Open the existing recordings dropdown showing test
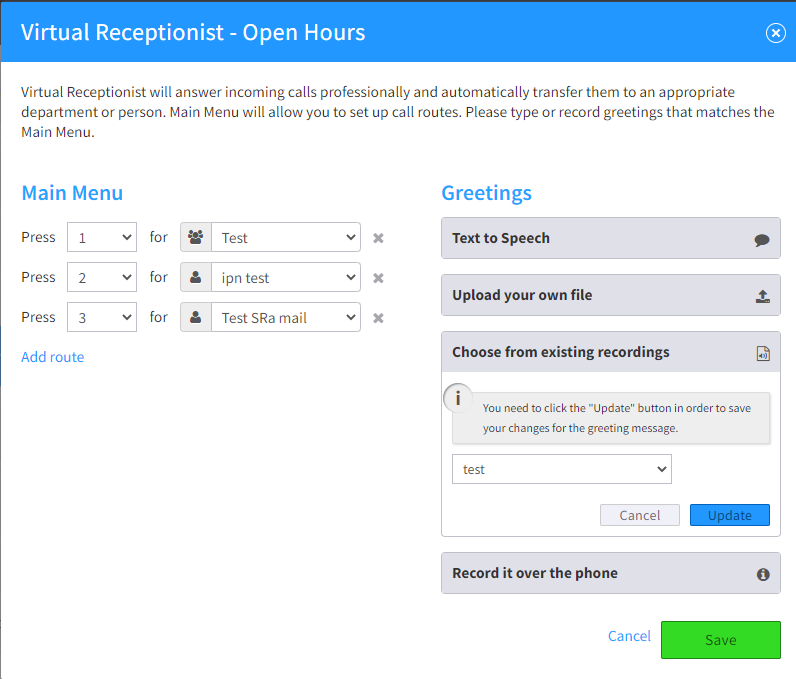This screenshot has height=679, width=796. coord(561,469)
